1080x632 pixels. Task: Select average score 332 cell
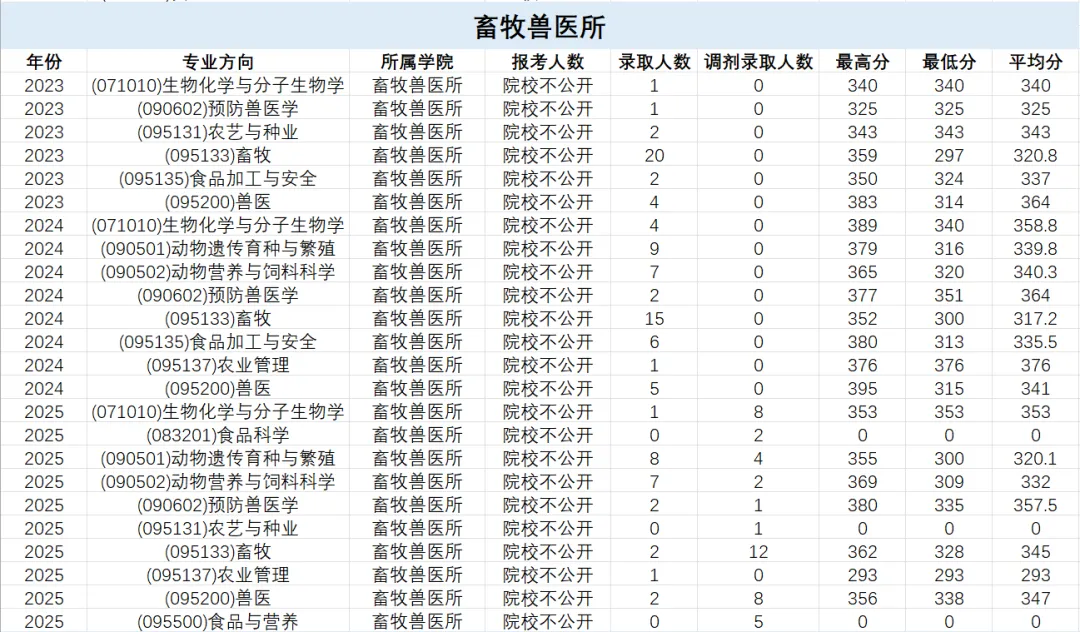coord(1035,482)
